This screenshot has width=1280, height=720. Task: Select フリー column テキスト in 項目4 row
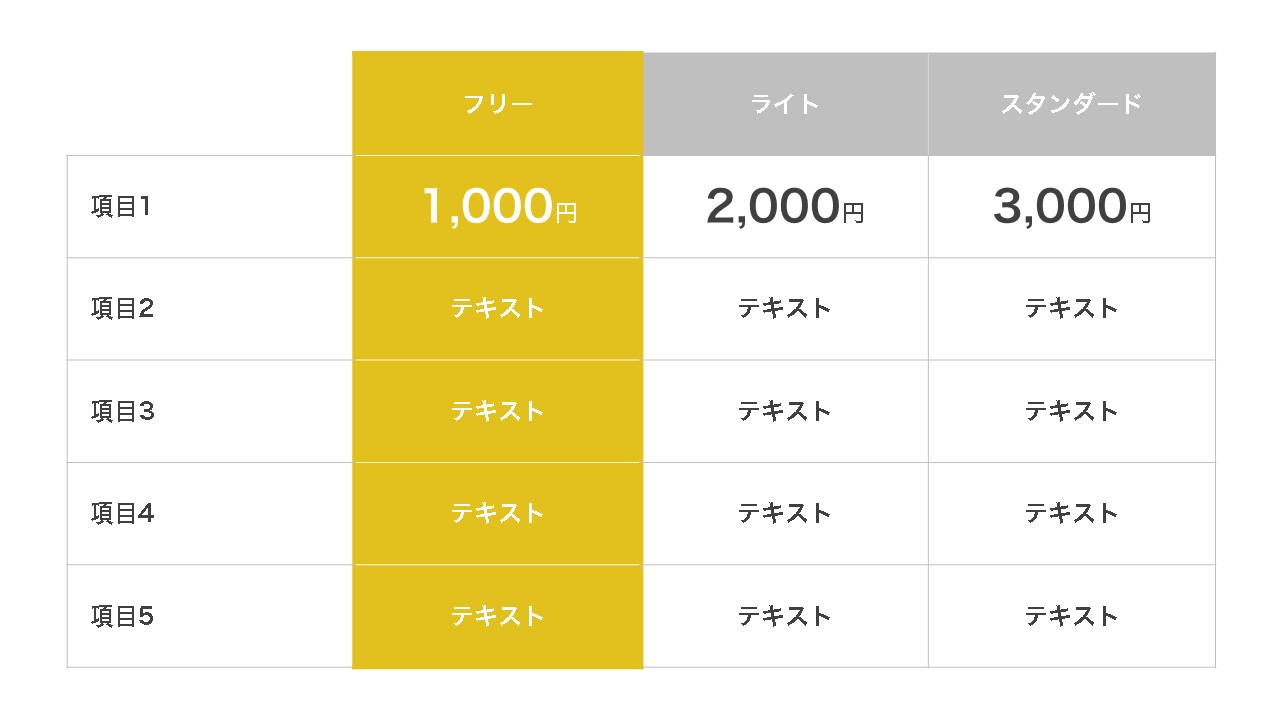point(497,514)
